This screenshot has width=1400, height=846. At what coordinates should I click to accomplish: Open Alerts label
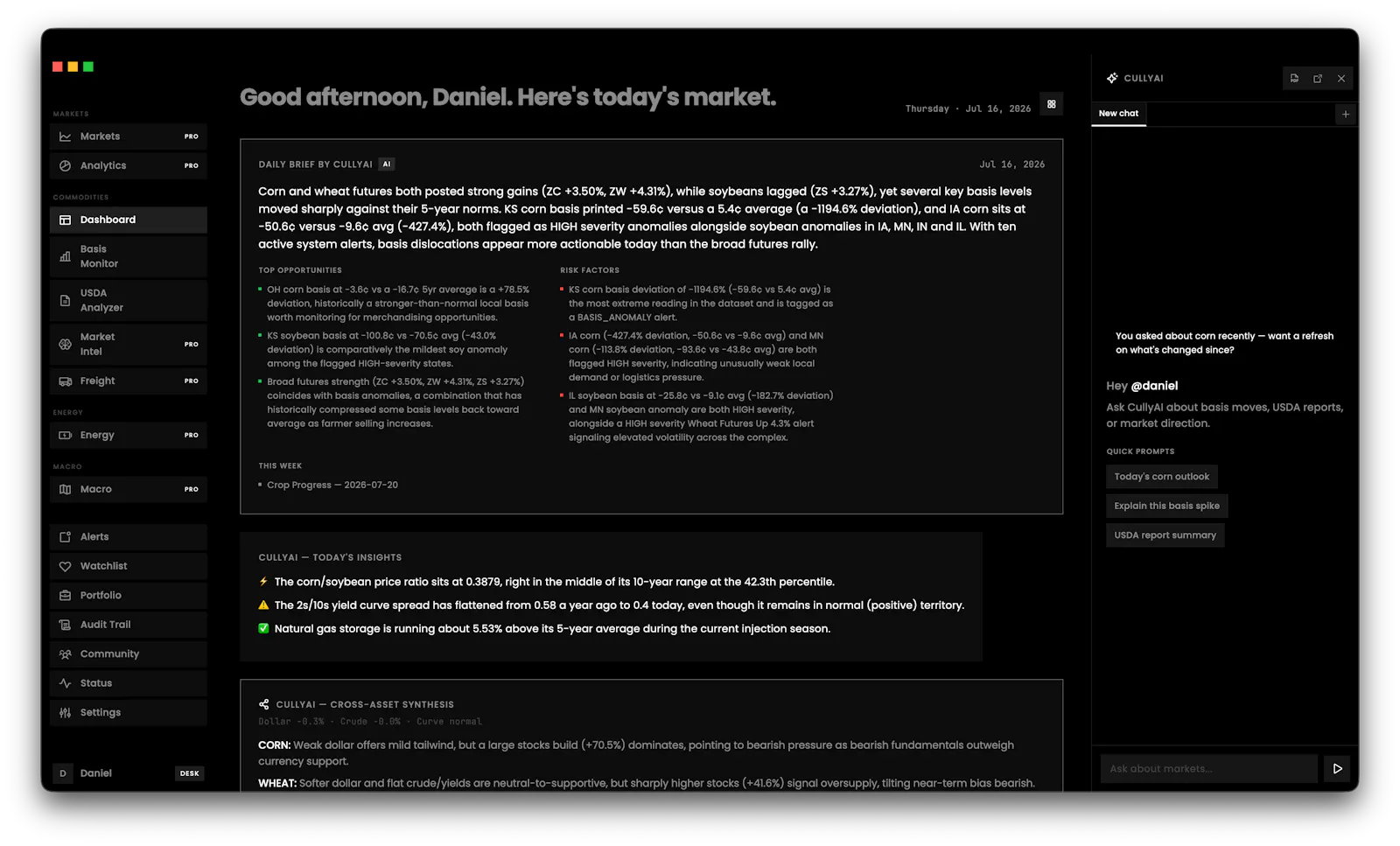tap(94, 537)
